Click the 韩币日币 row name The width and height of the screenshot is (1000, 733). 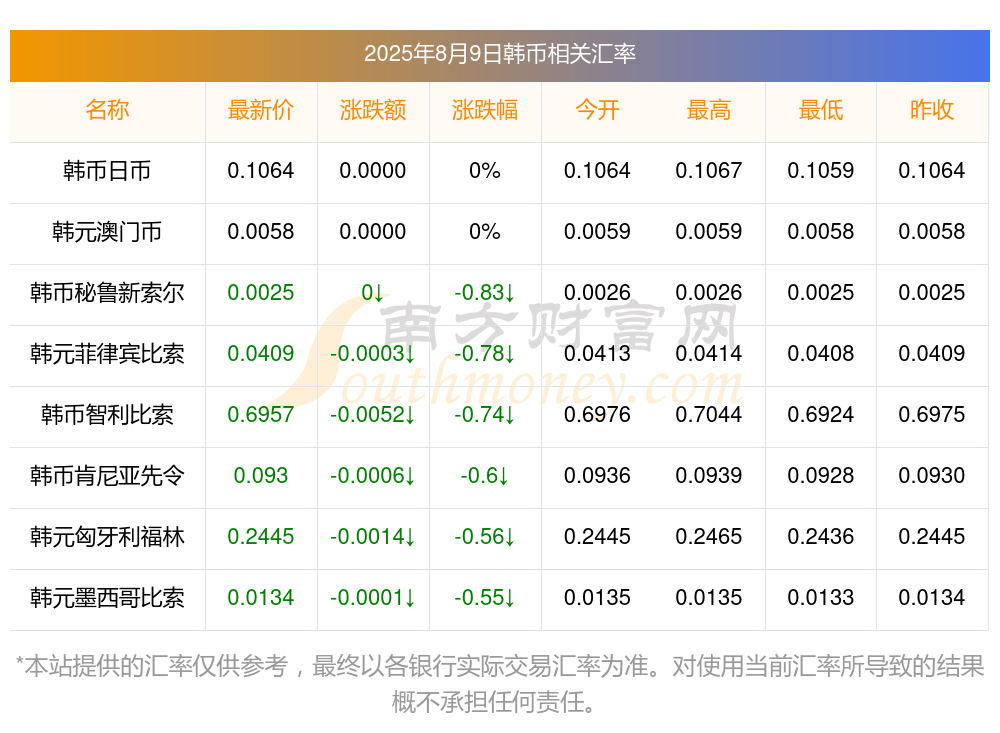107,171
